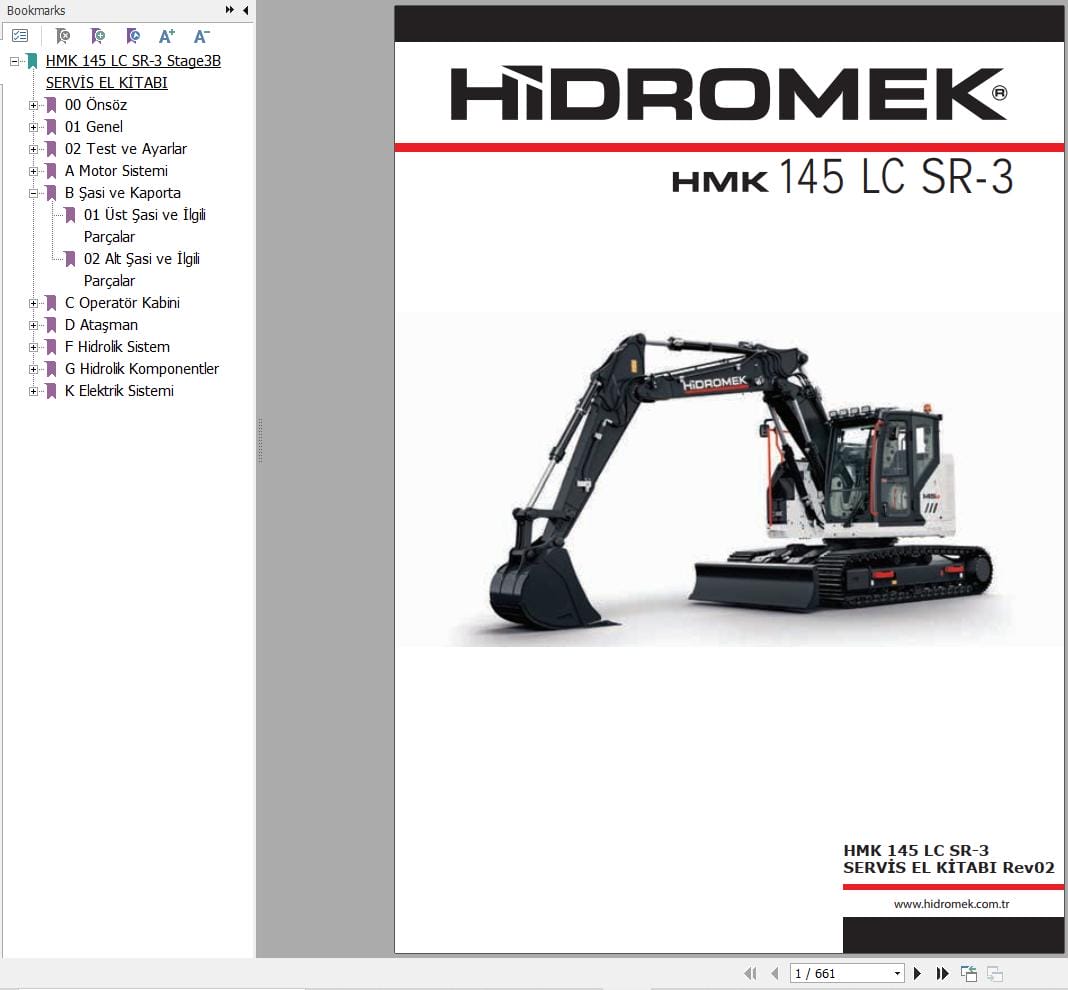This screenshot has width=1068, height=990.
Task: Collapse the B Şasi ve Kaporta bookmark
Action: pos(34,192)
